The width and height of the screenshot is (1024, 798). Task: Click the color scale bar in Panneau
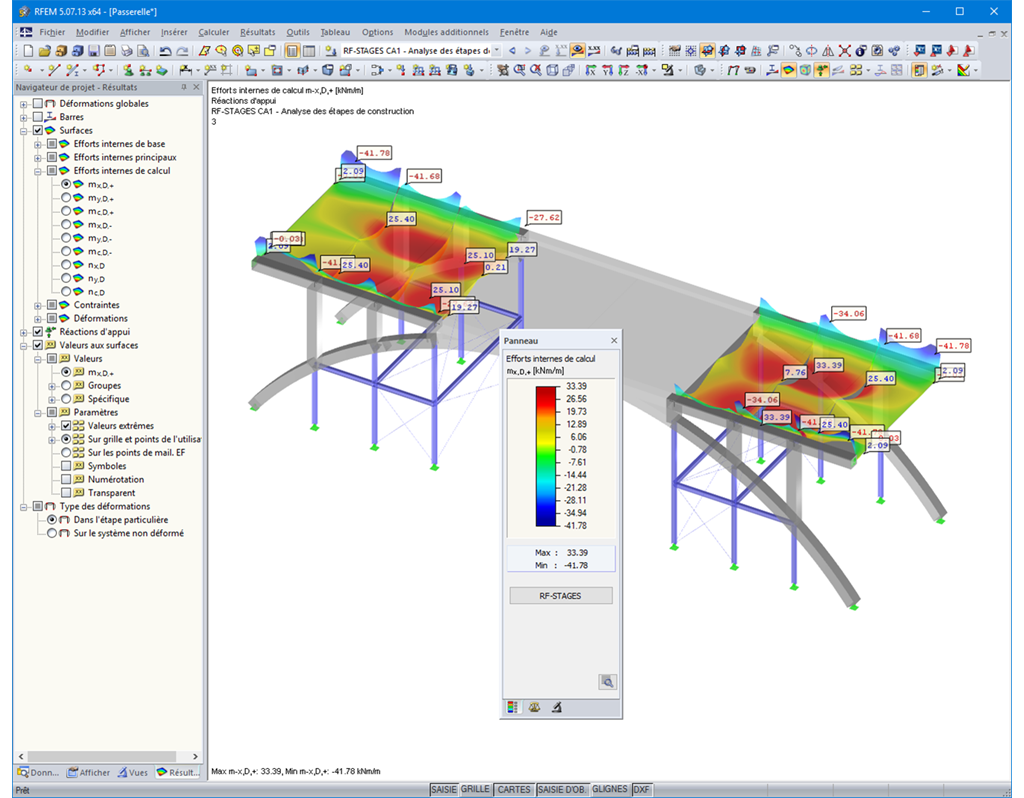pos(545,456)
